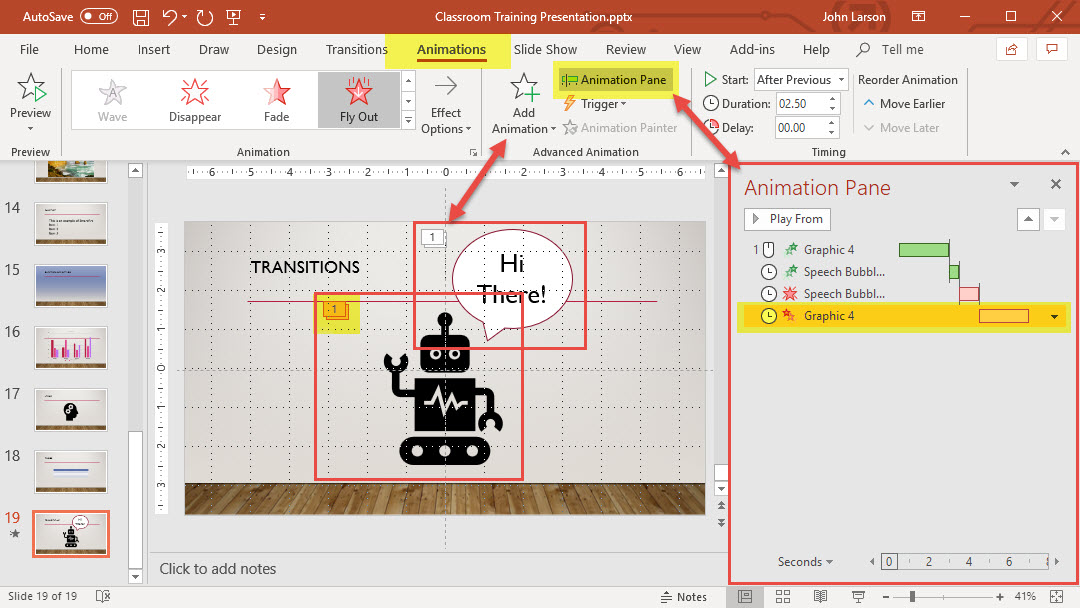Switch to Slide Sorter view in status bar

point(782,596)
